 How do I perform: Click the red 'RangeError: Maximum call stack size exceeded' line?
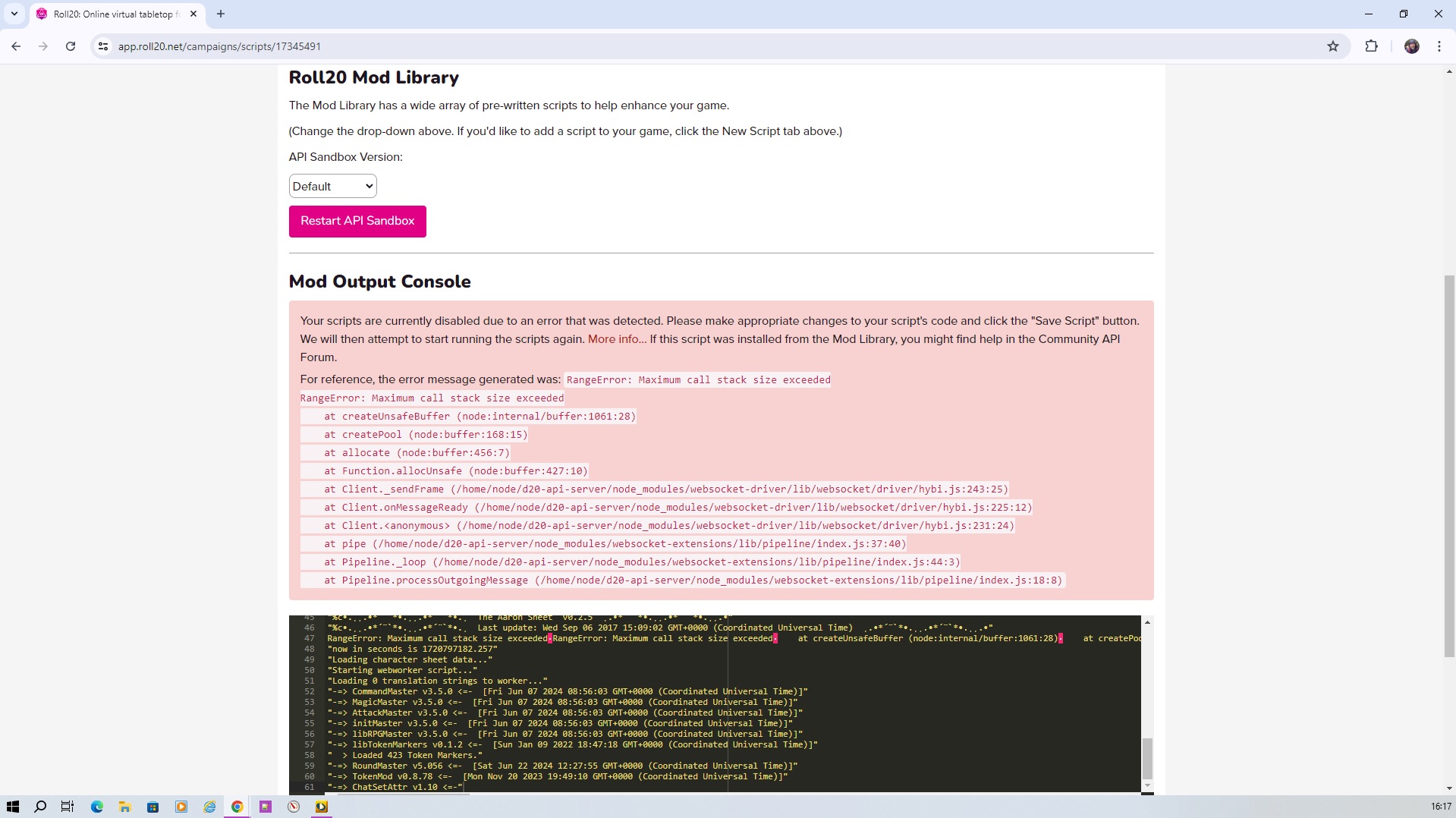click(432, 398)
